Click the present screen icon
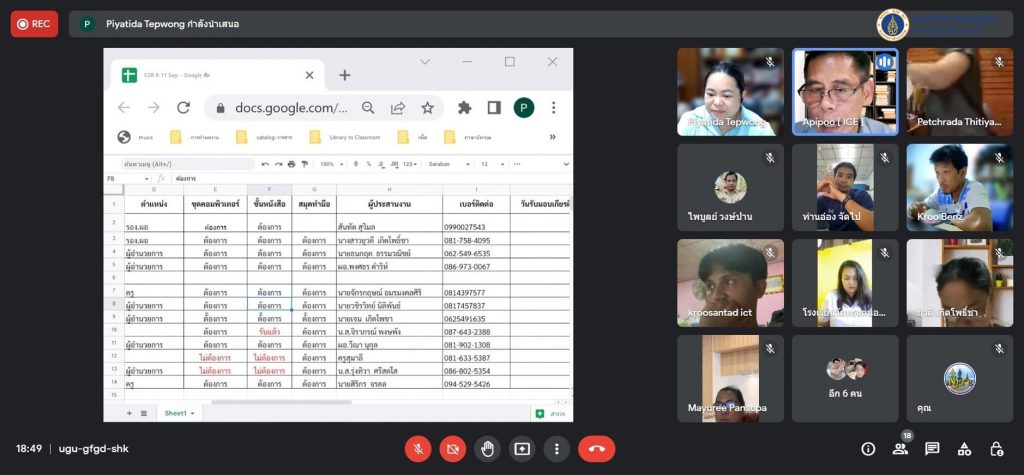The height and width of the screenshot is (475, 1024). 522,449
